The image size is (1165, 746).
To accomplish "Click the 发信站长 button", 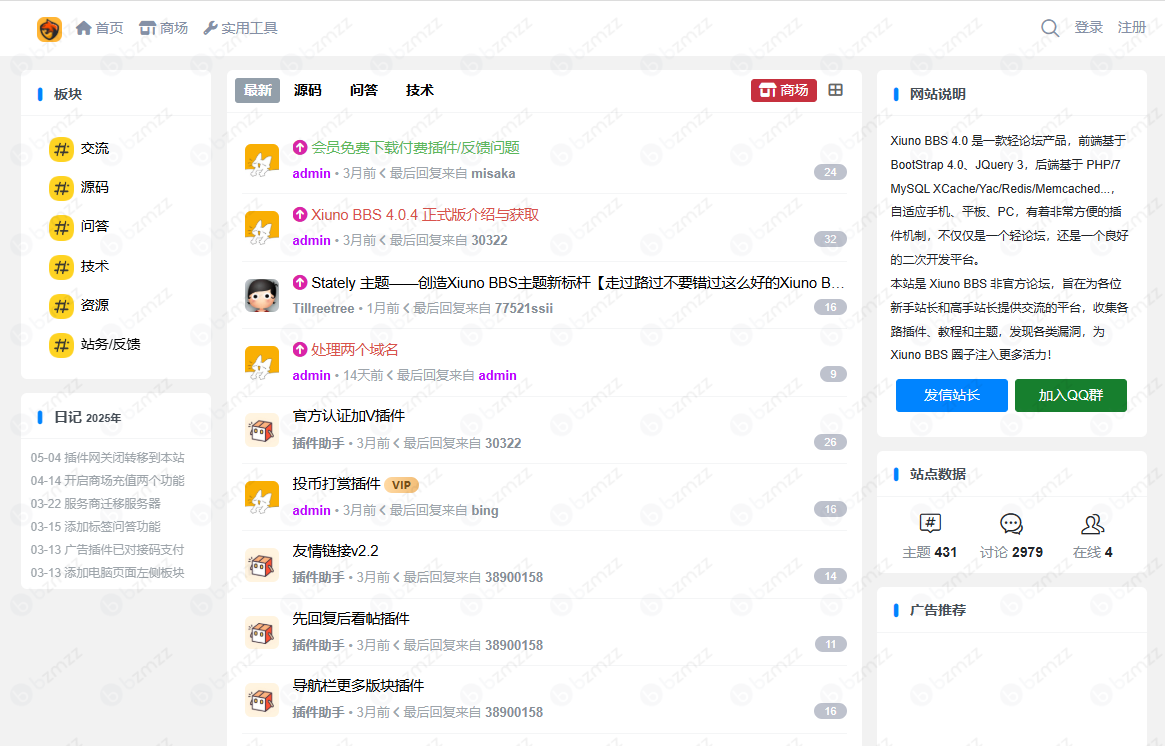I will coord(952,395).
